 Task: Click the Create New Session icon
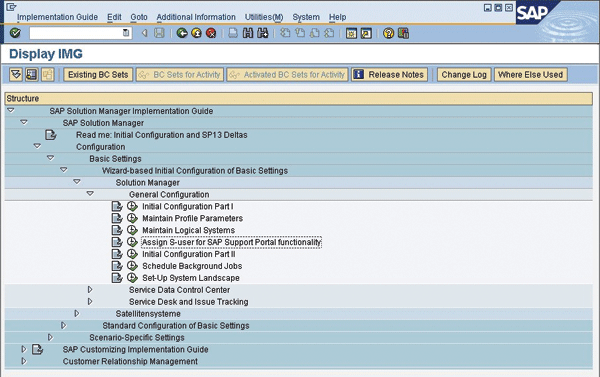point(351,34)
